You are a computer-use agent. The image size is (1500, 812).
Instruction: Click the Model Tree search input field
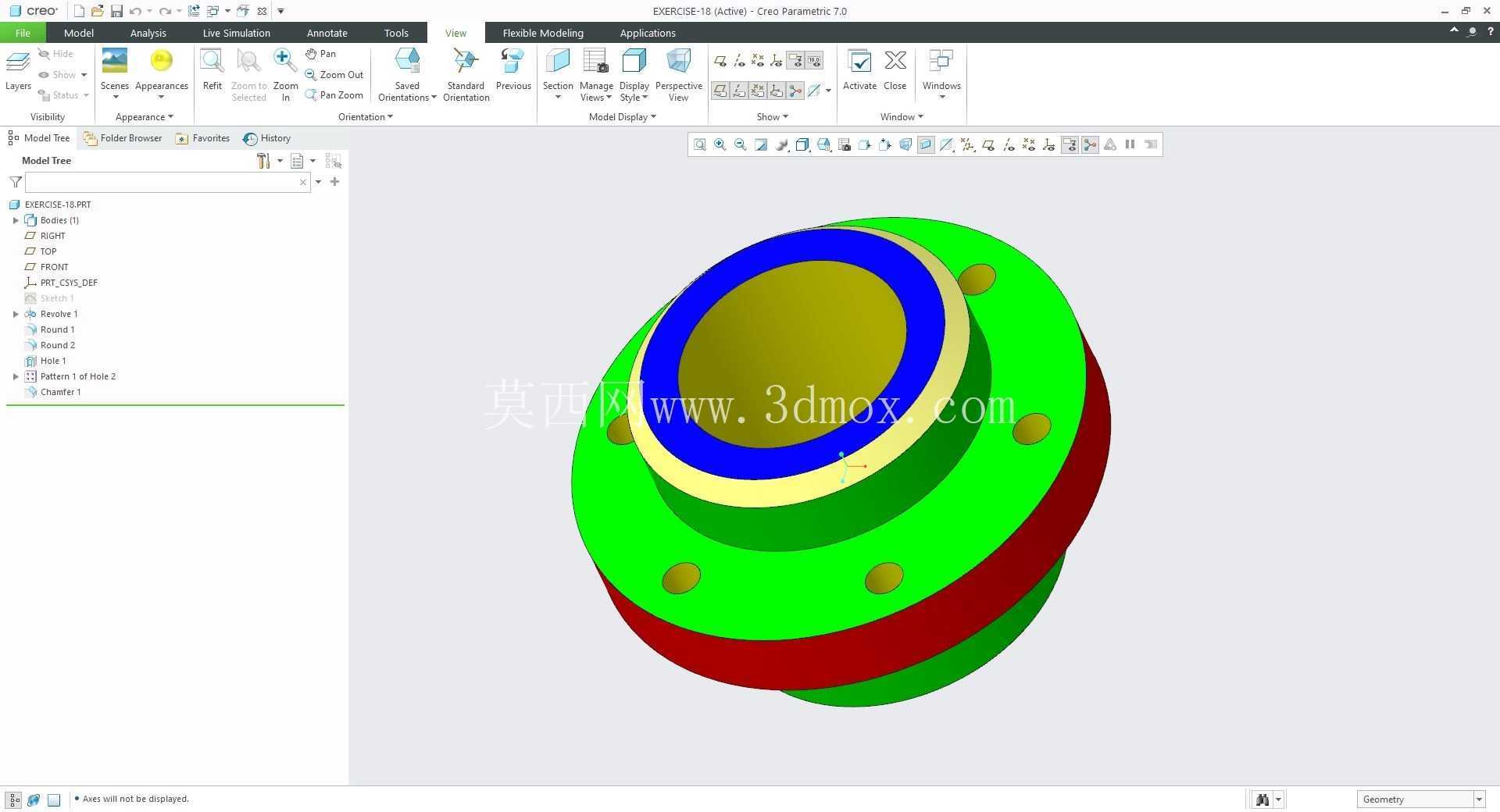click(162, 182)
